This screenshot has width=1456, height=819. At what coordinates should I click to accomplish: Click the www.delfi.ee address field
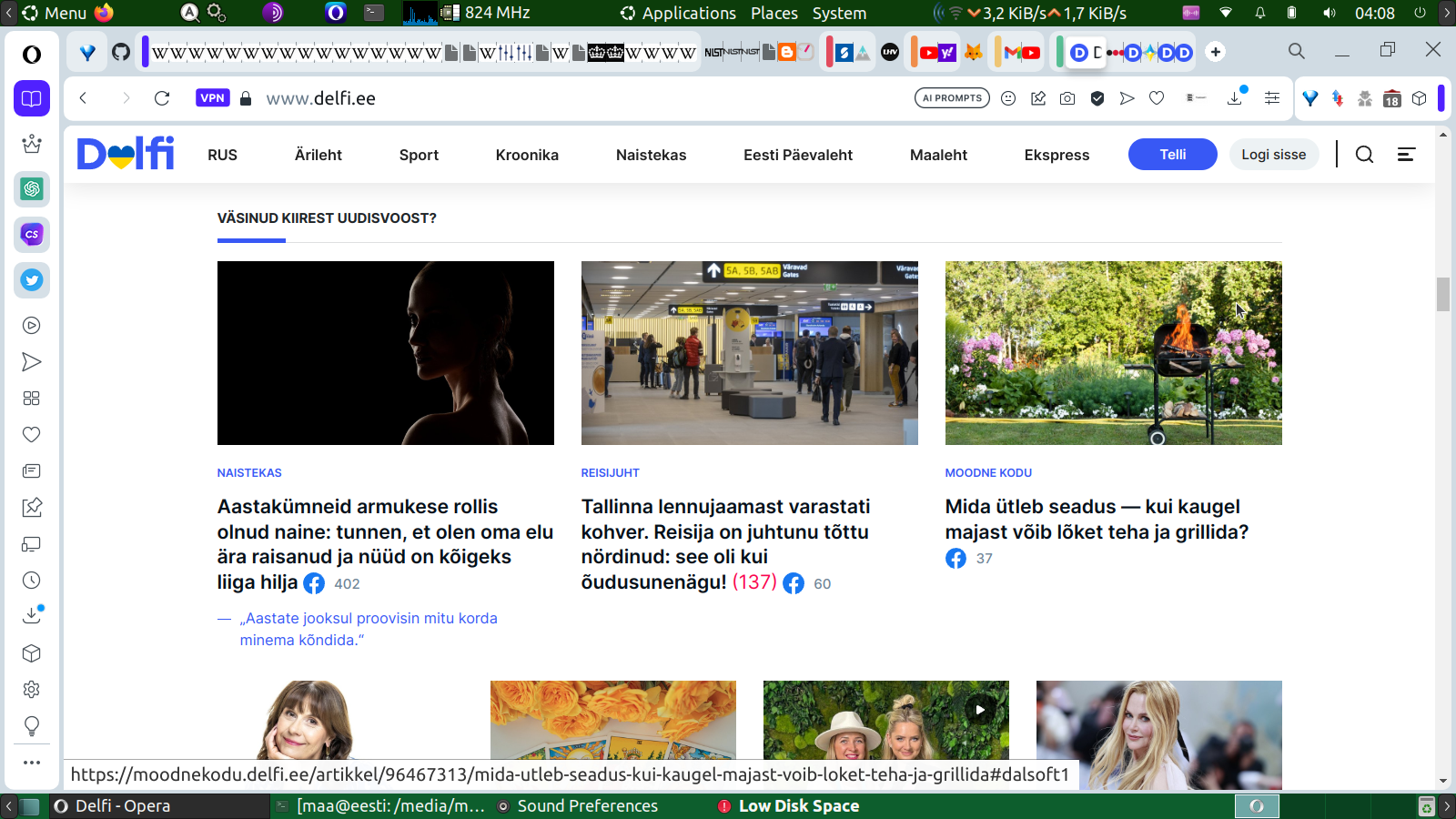(320, 98)
